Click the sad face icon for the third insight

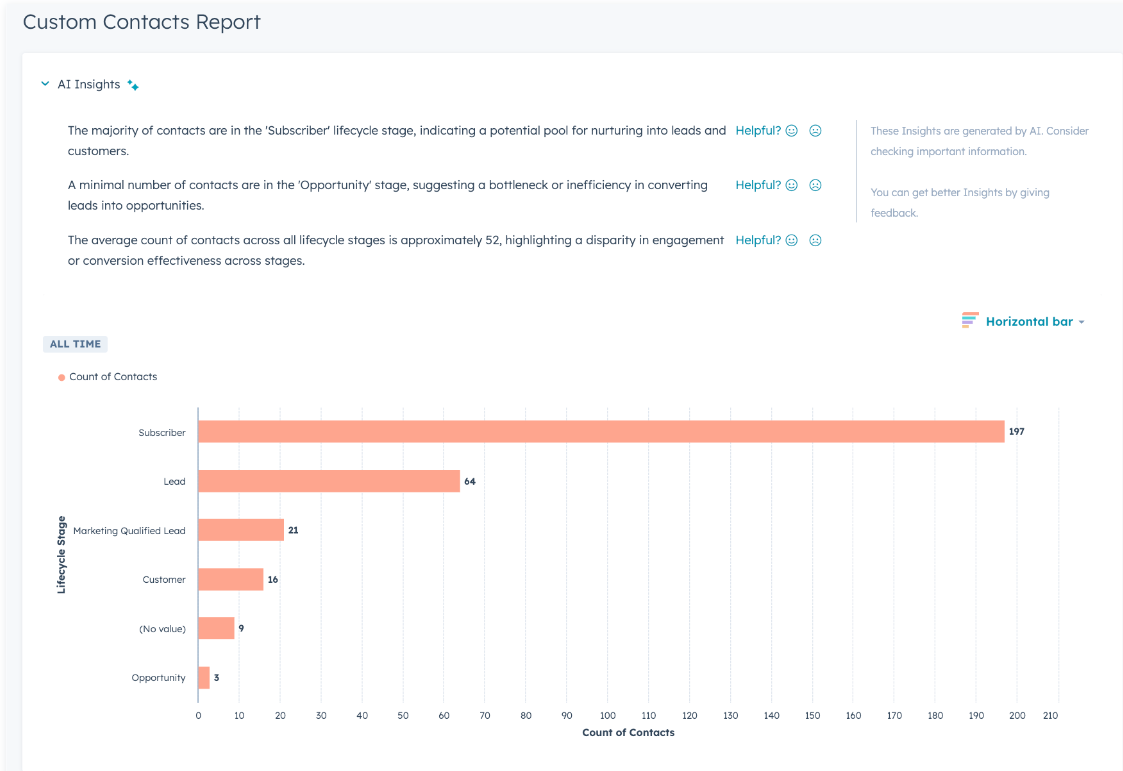[x=815, y=240]
